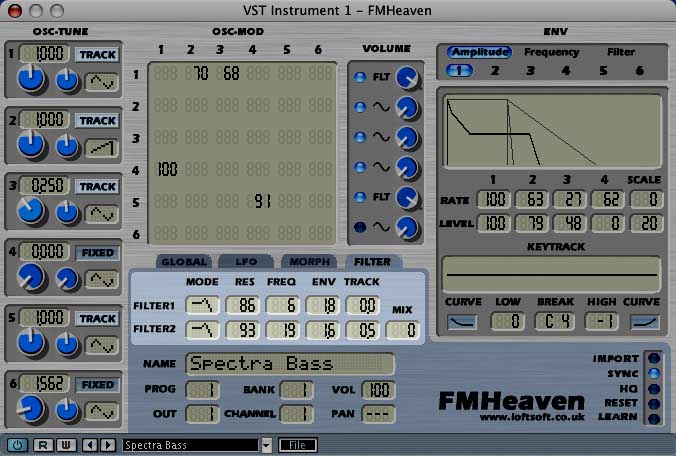Select envelope operator 2 button
This screenshot has height=456, width=676.
point(495,70)
